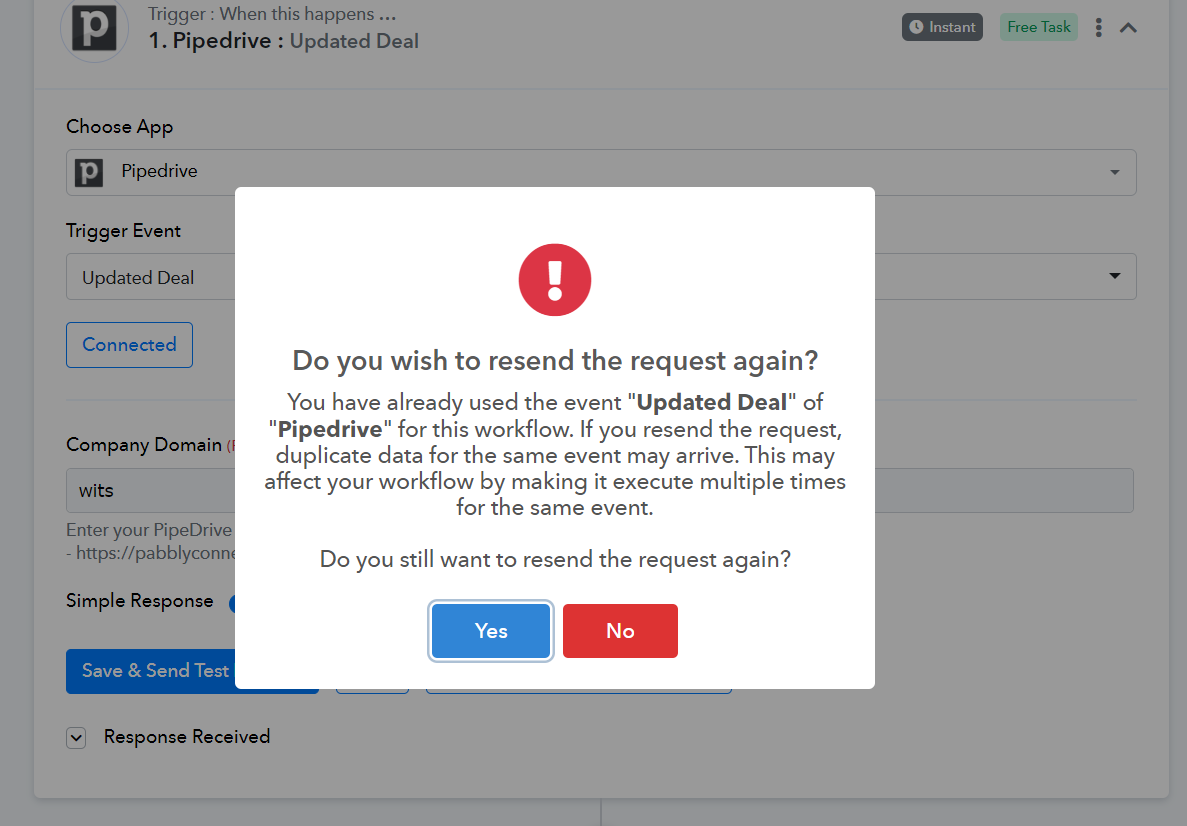Open the Choose App dropdown arrow

pos(1114,173)
